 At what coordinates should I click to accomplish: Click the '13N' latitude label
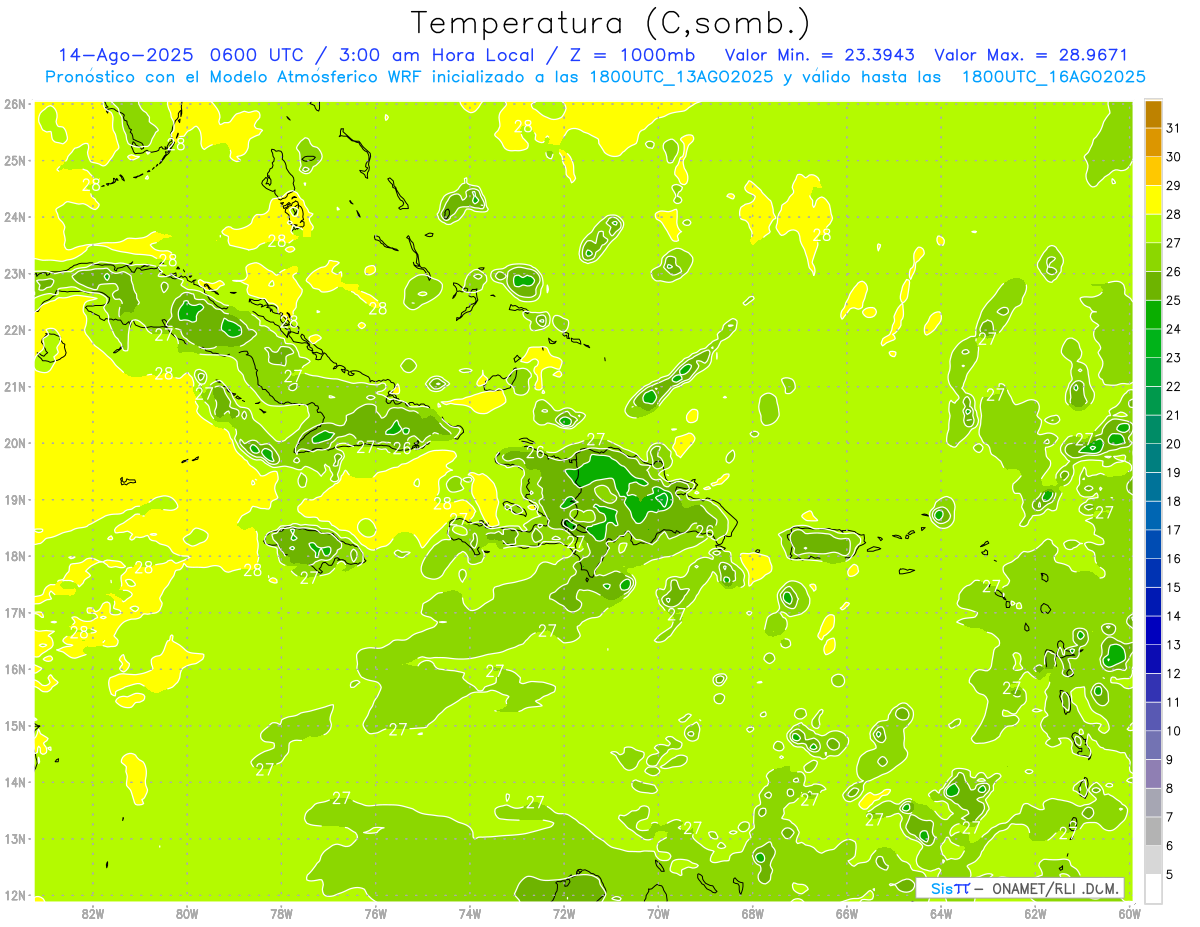pyautogui.click(x=15, y=838)
